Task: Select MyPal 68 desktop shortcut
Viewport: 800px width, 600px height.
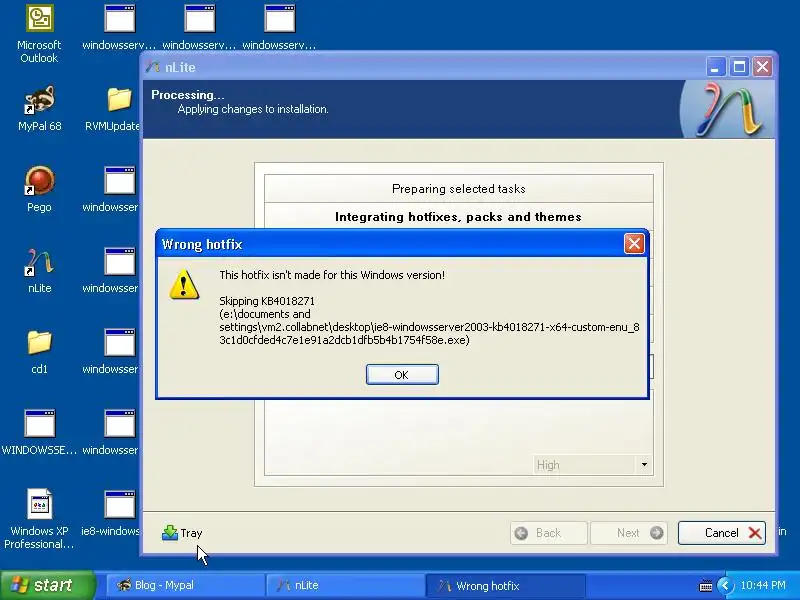Action: click(39, 109)
